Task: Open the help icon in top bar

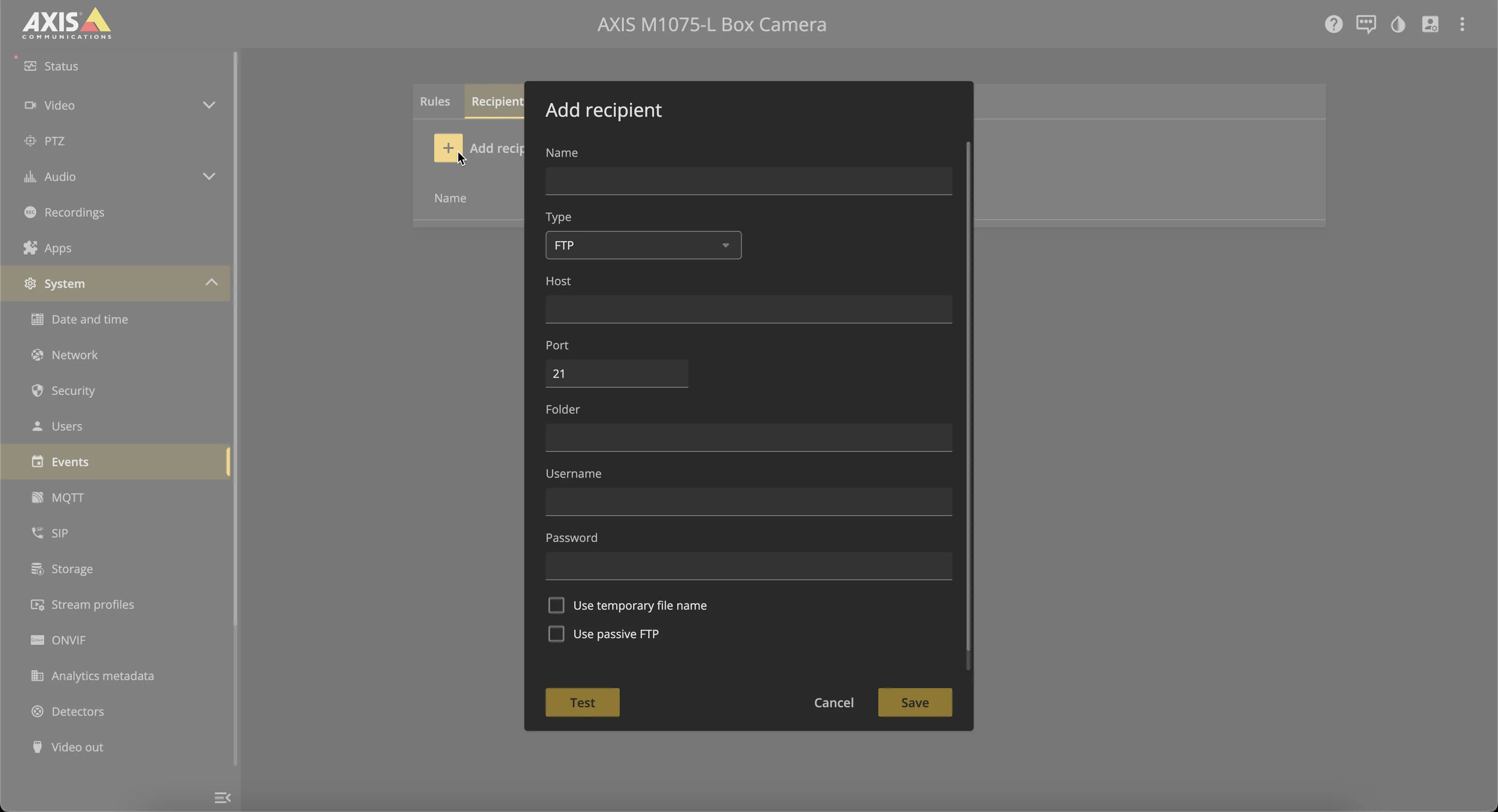Action: coord(1333,25)
